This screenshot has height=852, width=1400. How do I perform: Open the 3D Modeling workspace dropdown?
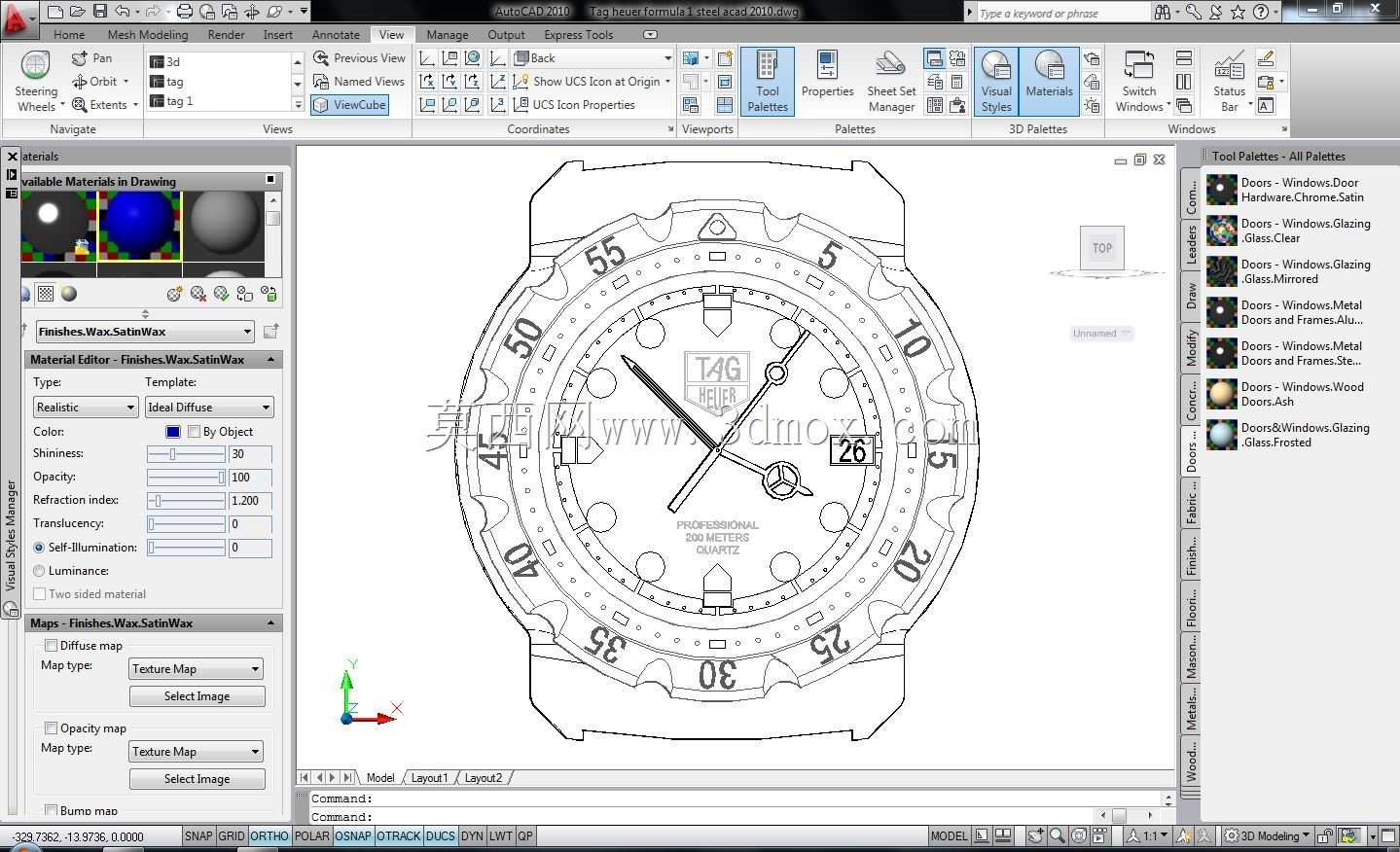[1269, 835]
